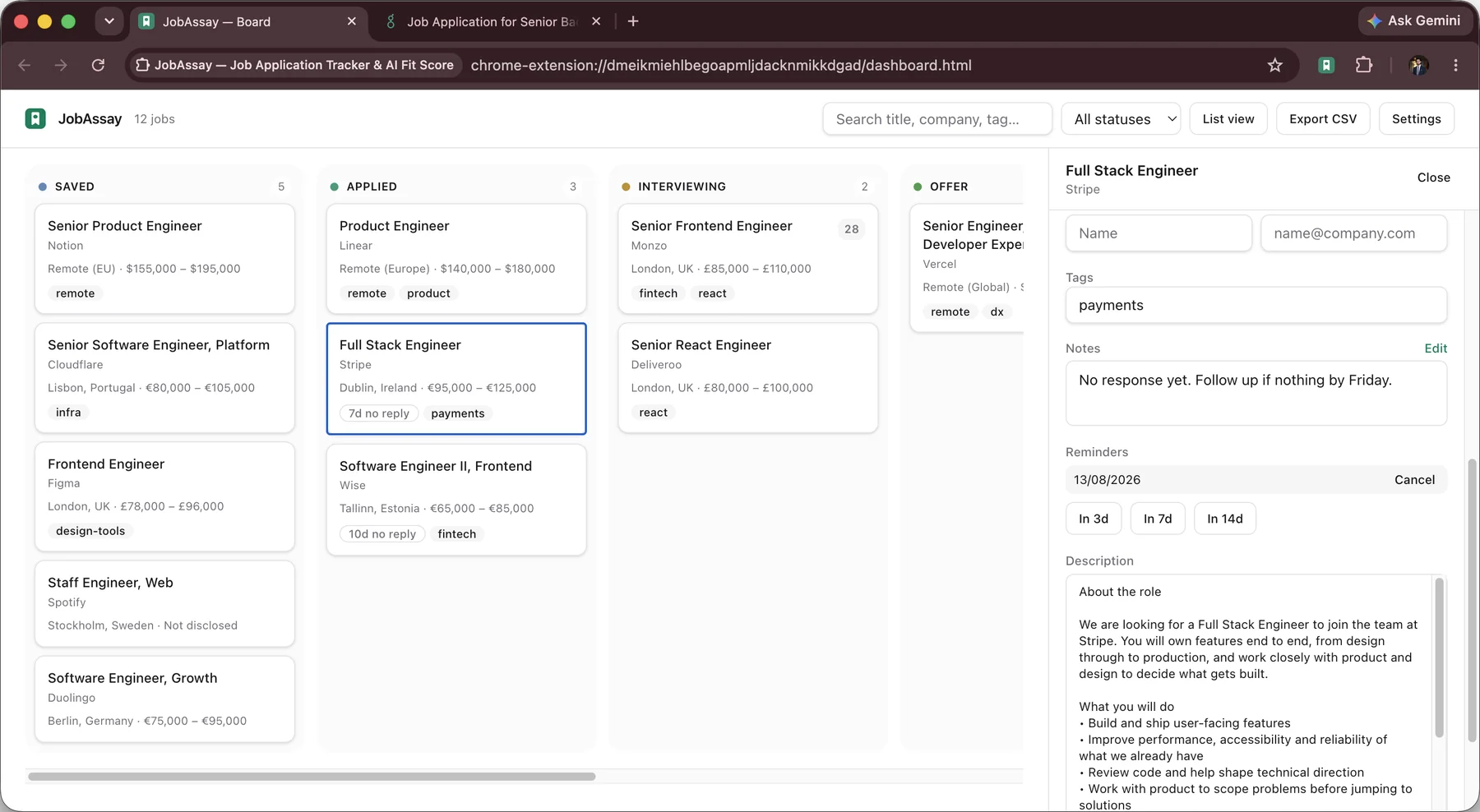Viewport: 1480px width, 812px height.
Task: Open a new browser tab
Action: [x=633, y=21]
